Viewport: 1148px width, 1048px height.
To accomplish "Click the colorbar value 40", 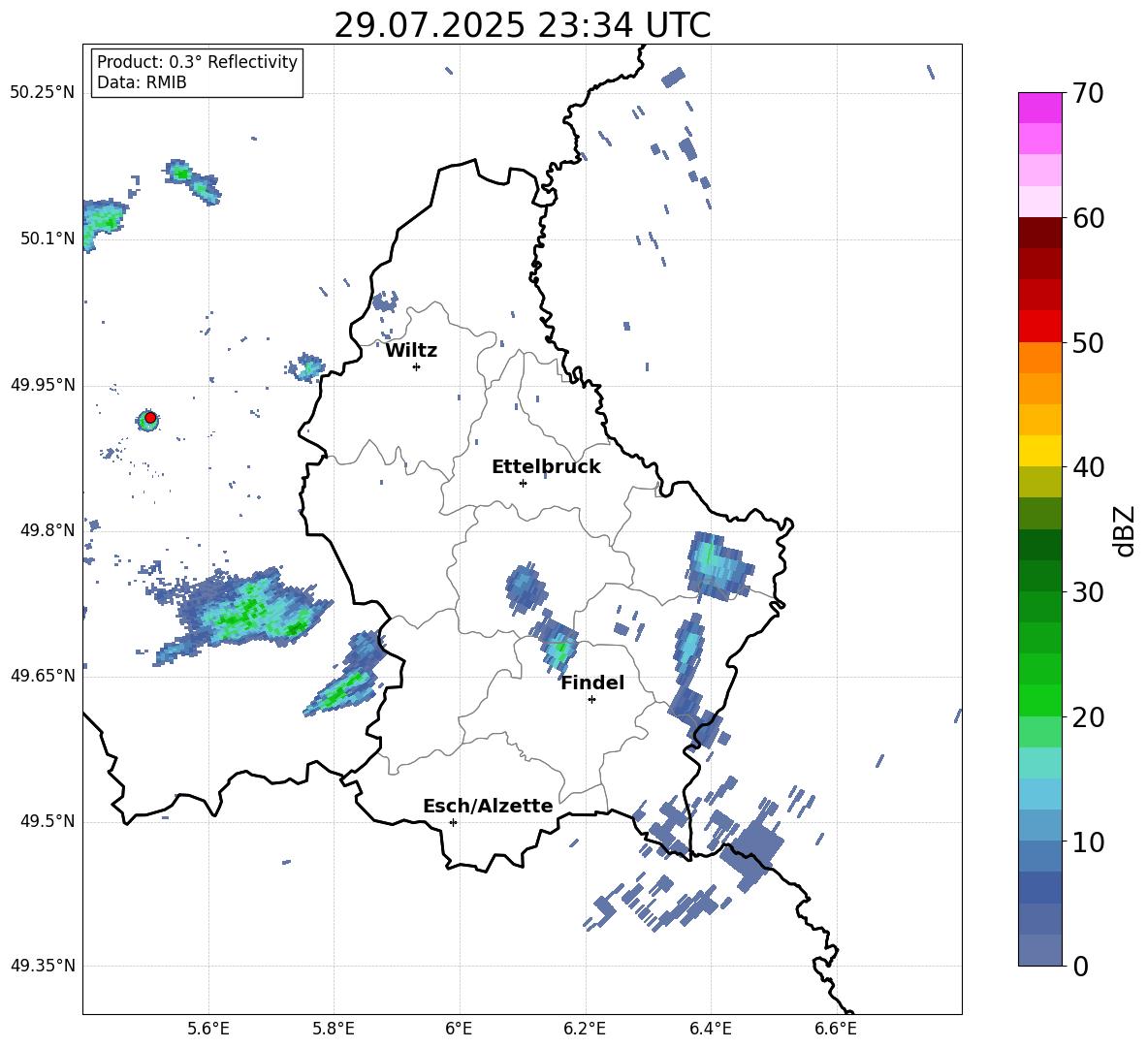I will [1088, 467].
